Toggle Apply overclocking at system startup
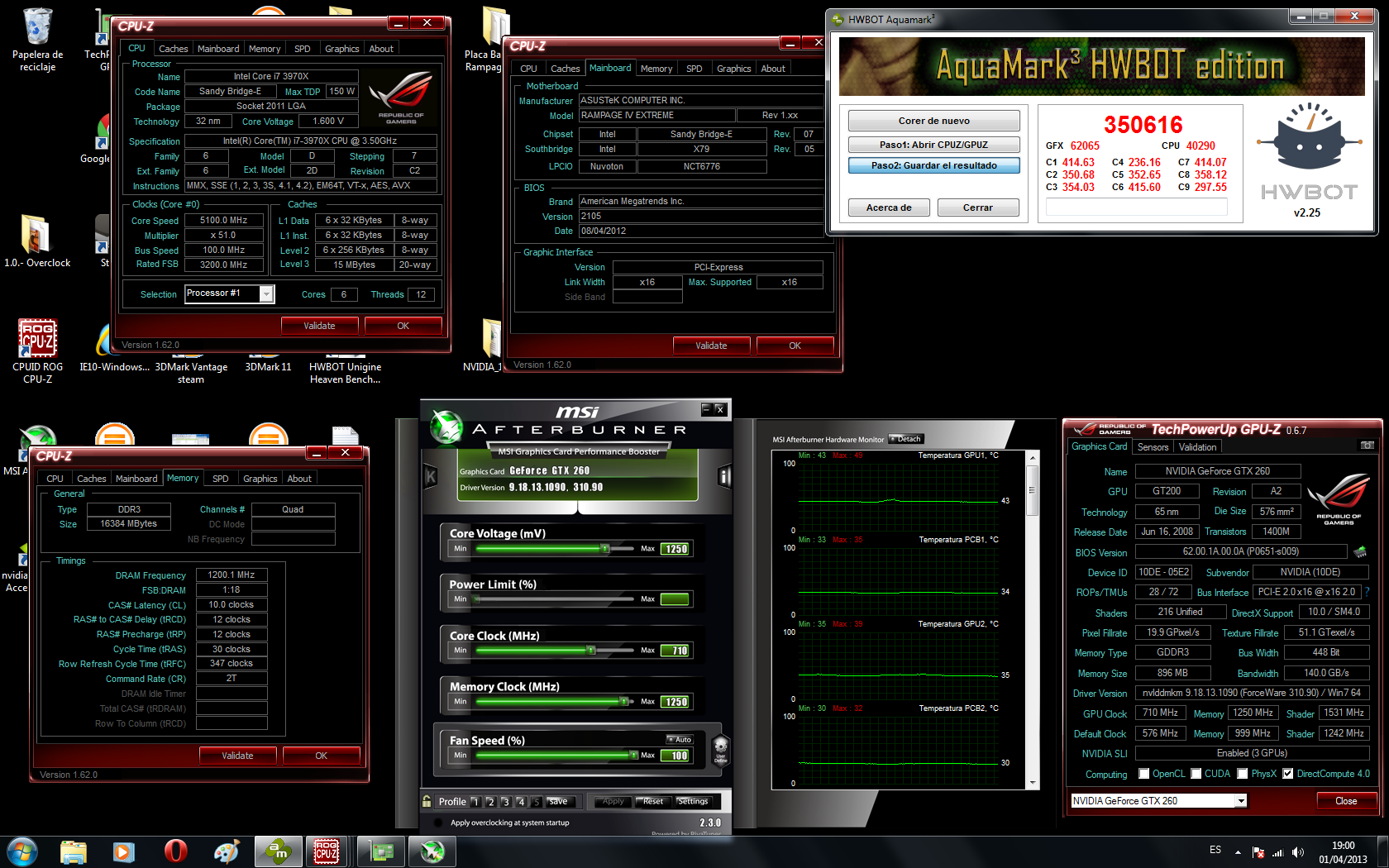 point(437,823)
